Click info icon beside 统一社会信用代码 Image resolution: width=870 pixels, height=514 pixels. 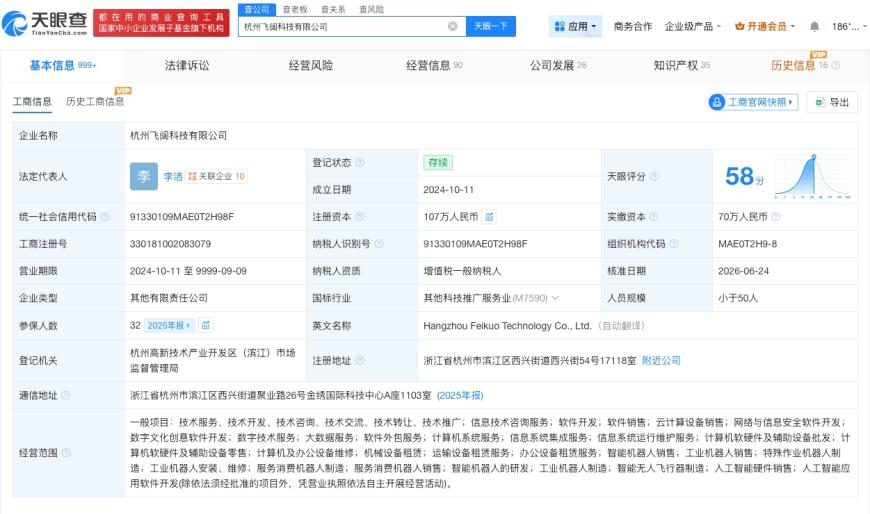105,216
